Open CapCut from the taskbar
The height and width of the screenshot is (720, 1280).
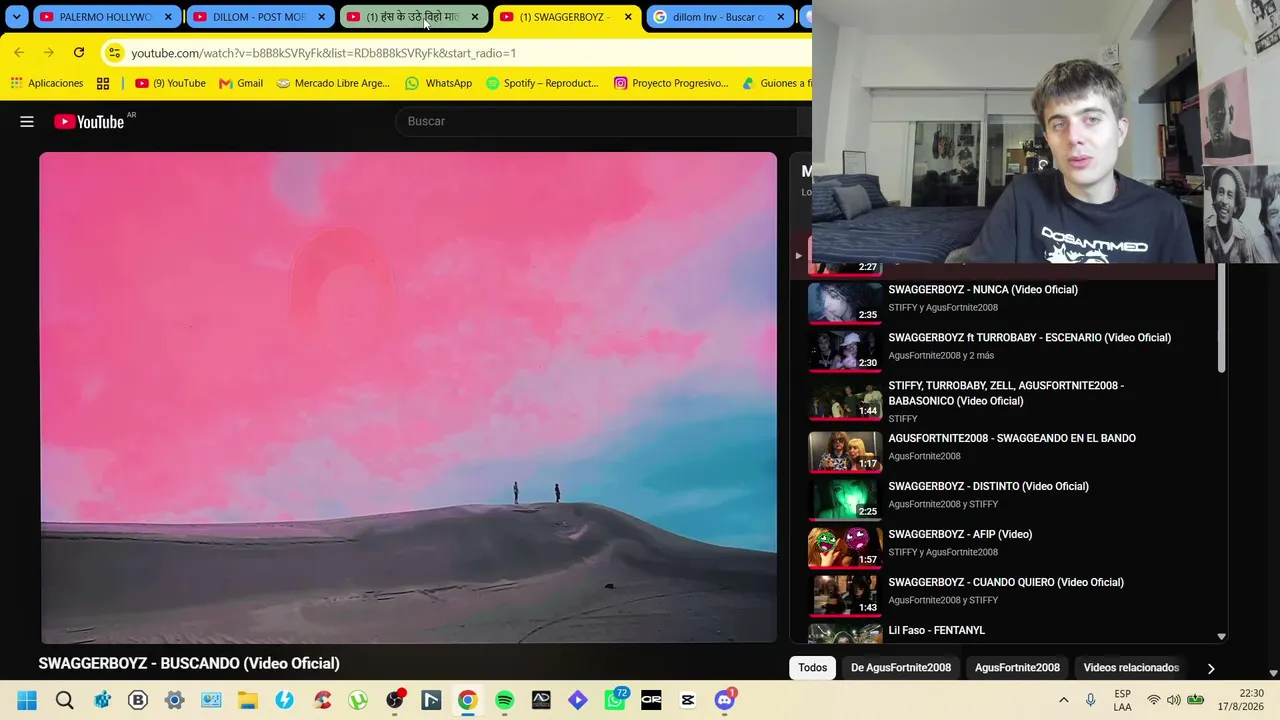click(688, 700)
